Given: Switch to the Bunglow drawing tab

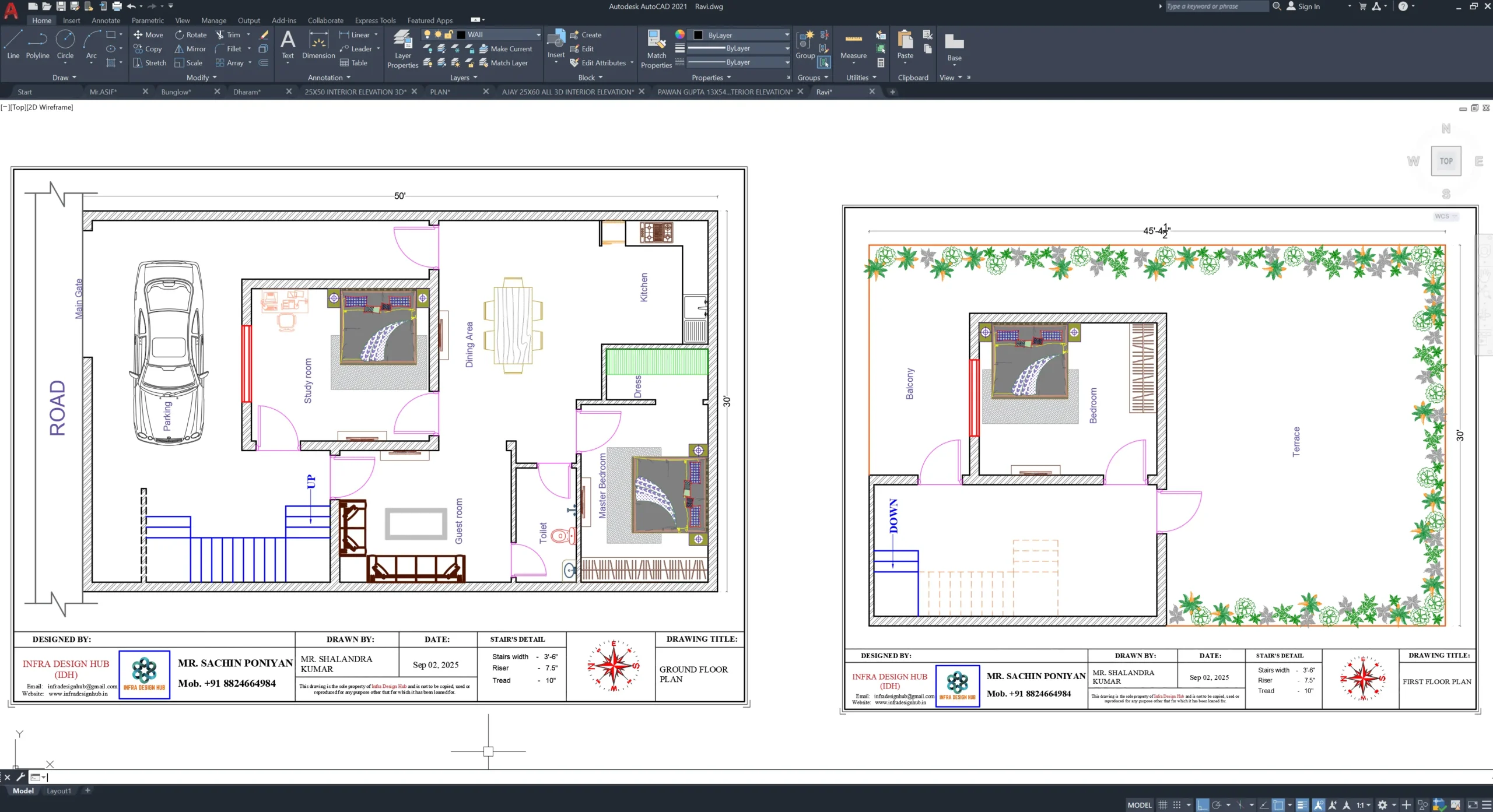Looking at the screenshot, I should [176, 92].
